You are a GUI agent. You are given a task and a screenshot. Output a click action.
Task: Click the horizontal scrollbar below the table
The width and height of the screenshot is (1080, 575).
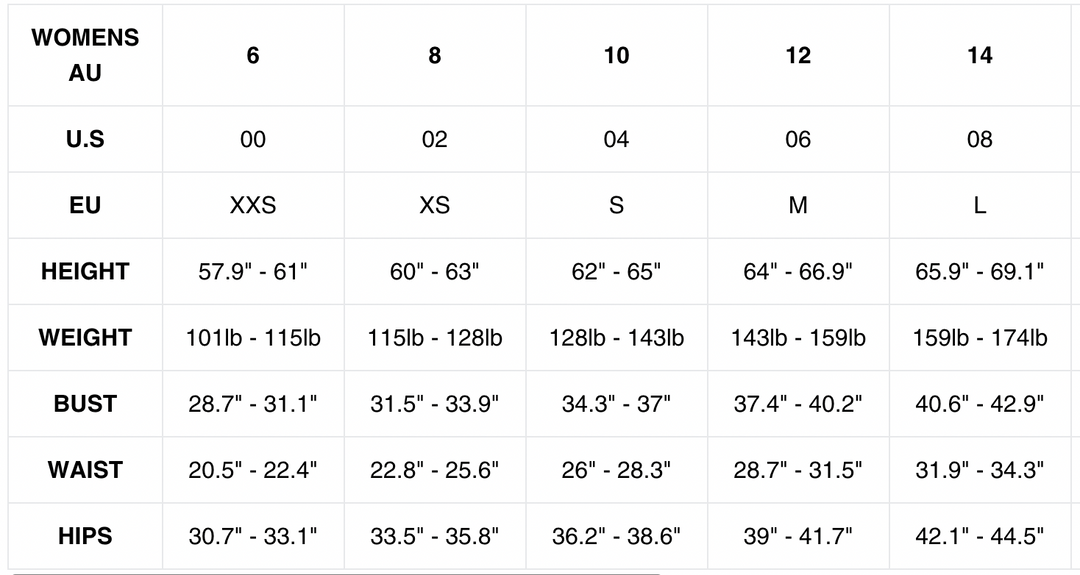[300, 573]
